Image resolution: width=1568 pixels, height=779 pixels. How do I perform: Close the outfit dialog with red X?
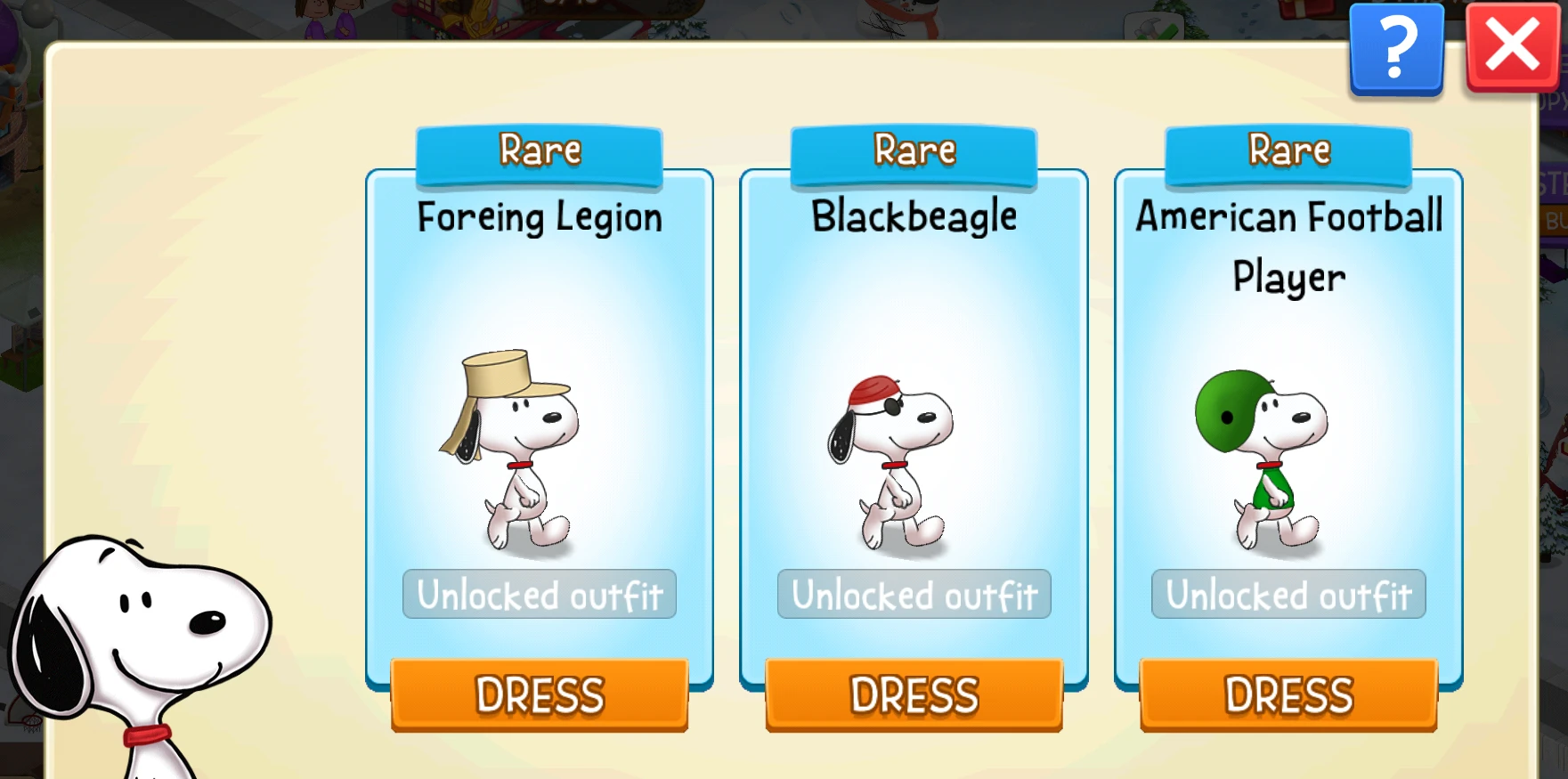[1512, 48]
